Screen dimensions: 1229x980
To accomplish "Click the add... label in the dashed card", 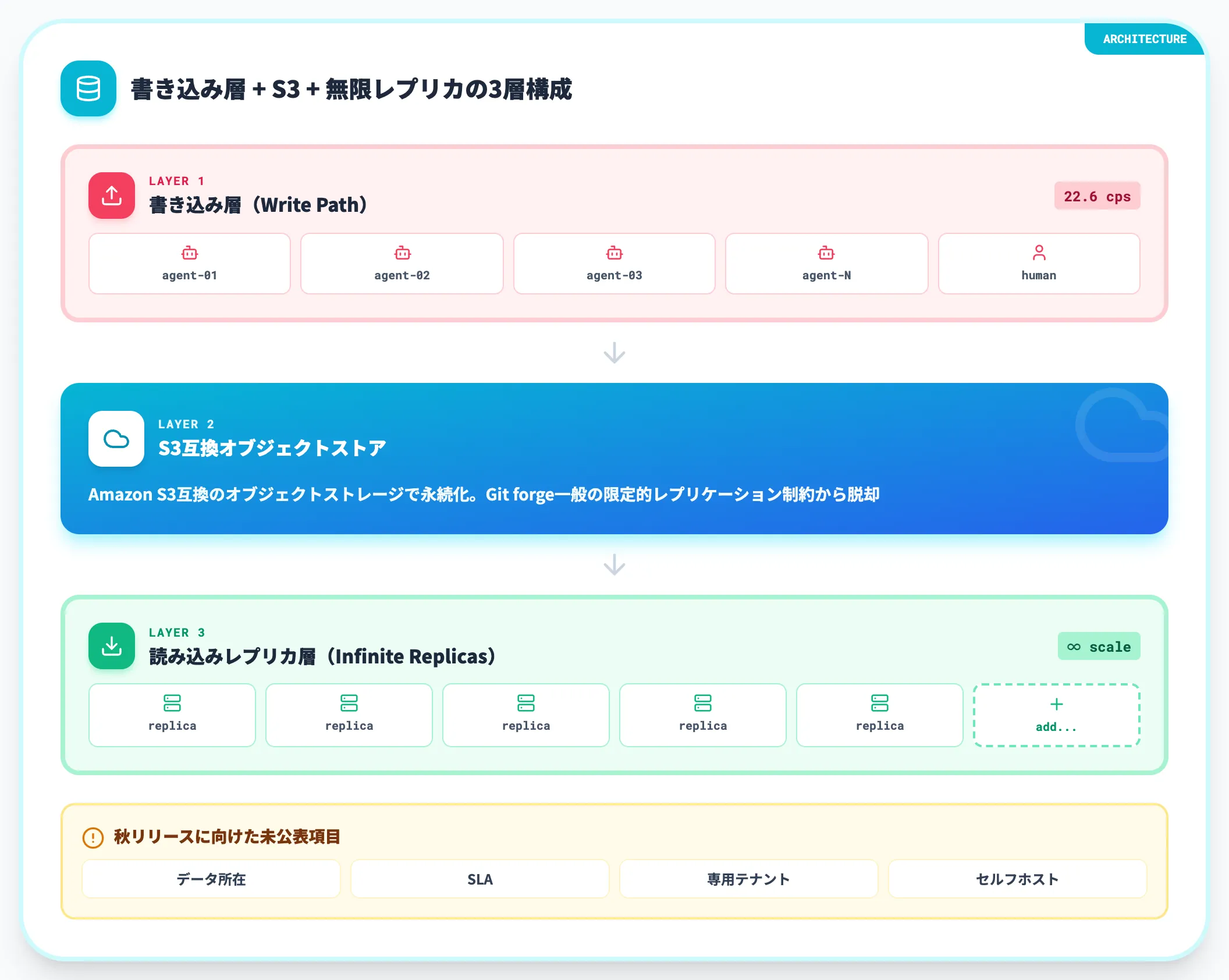I will (1056, 727).
